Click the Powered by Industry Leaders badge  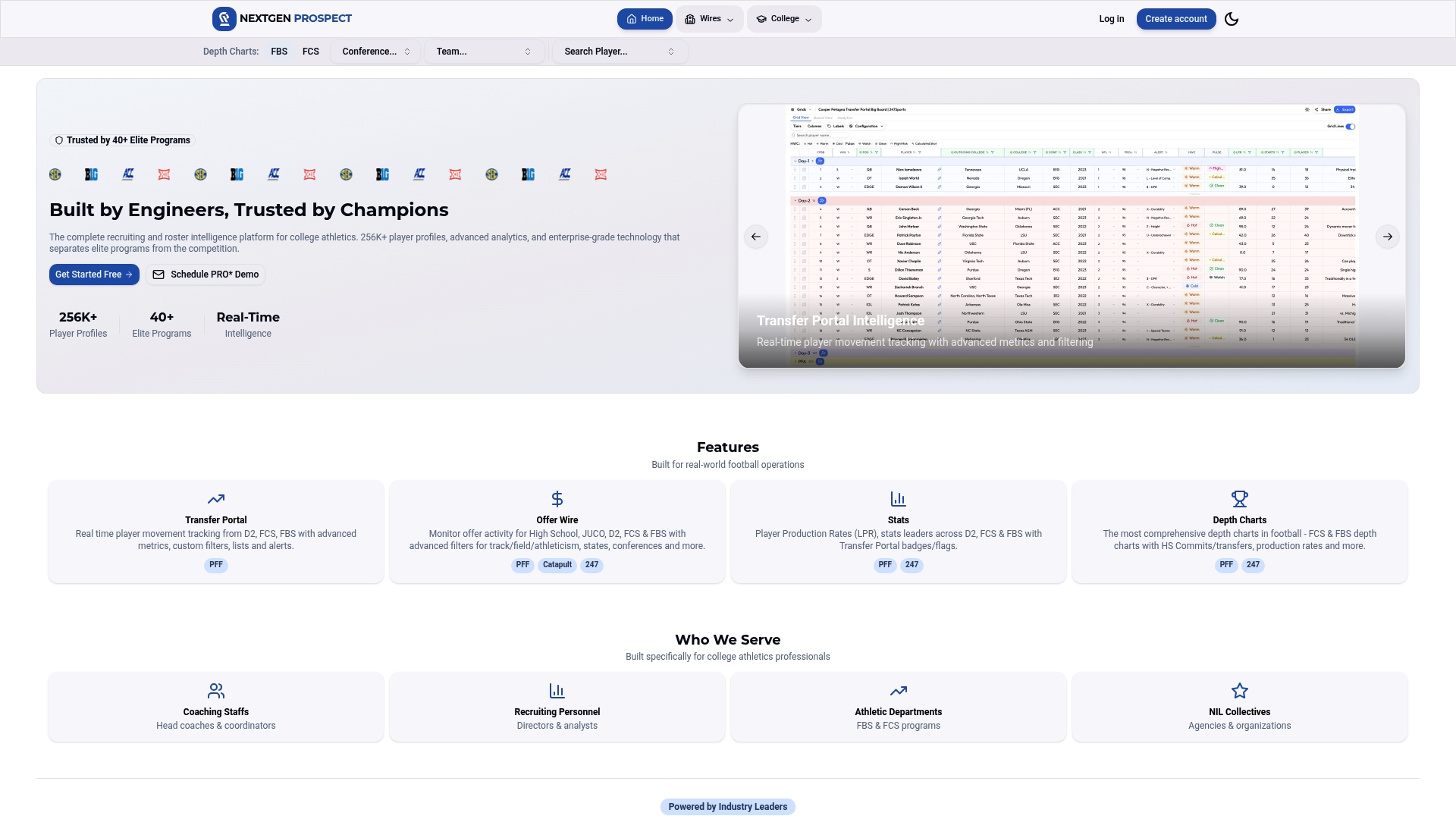point(728,807)
